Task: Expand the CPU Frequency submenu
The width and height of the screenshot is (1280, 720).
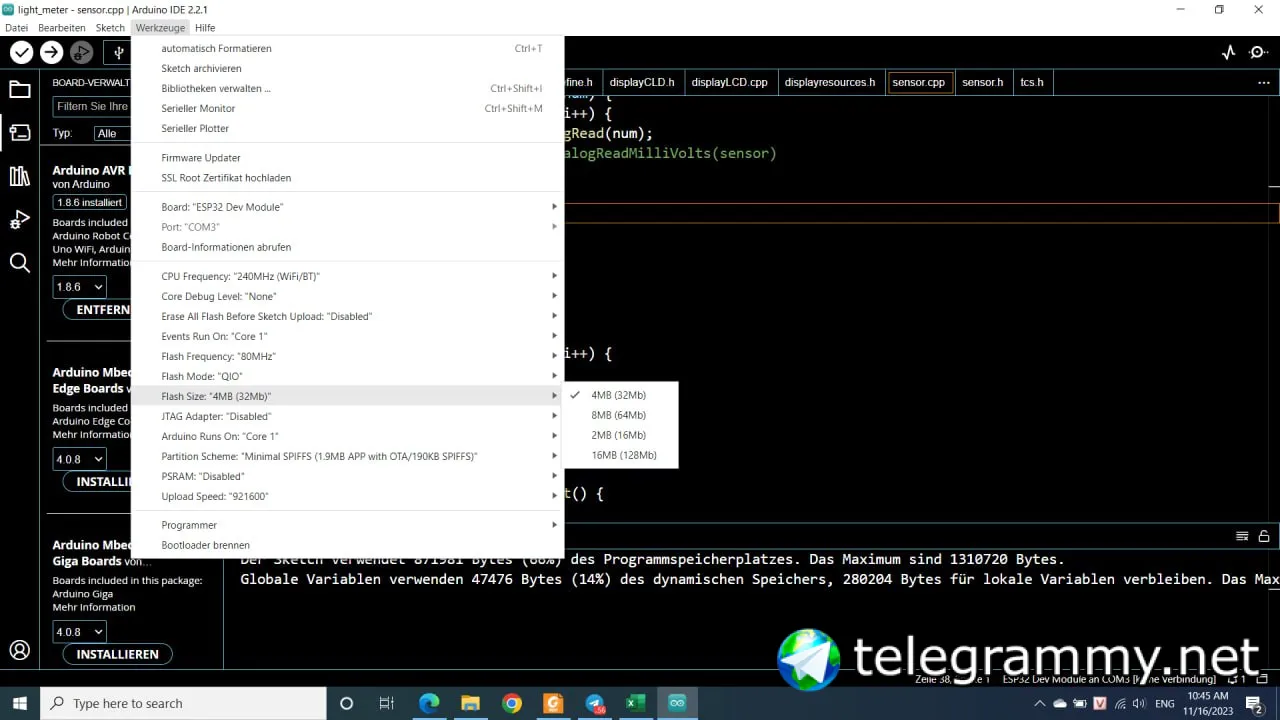Action: 347,276
